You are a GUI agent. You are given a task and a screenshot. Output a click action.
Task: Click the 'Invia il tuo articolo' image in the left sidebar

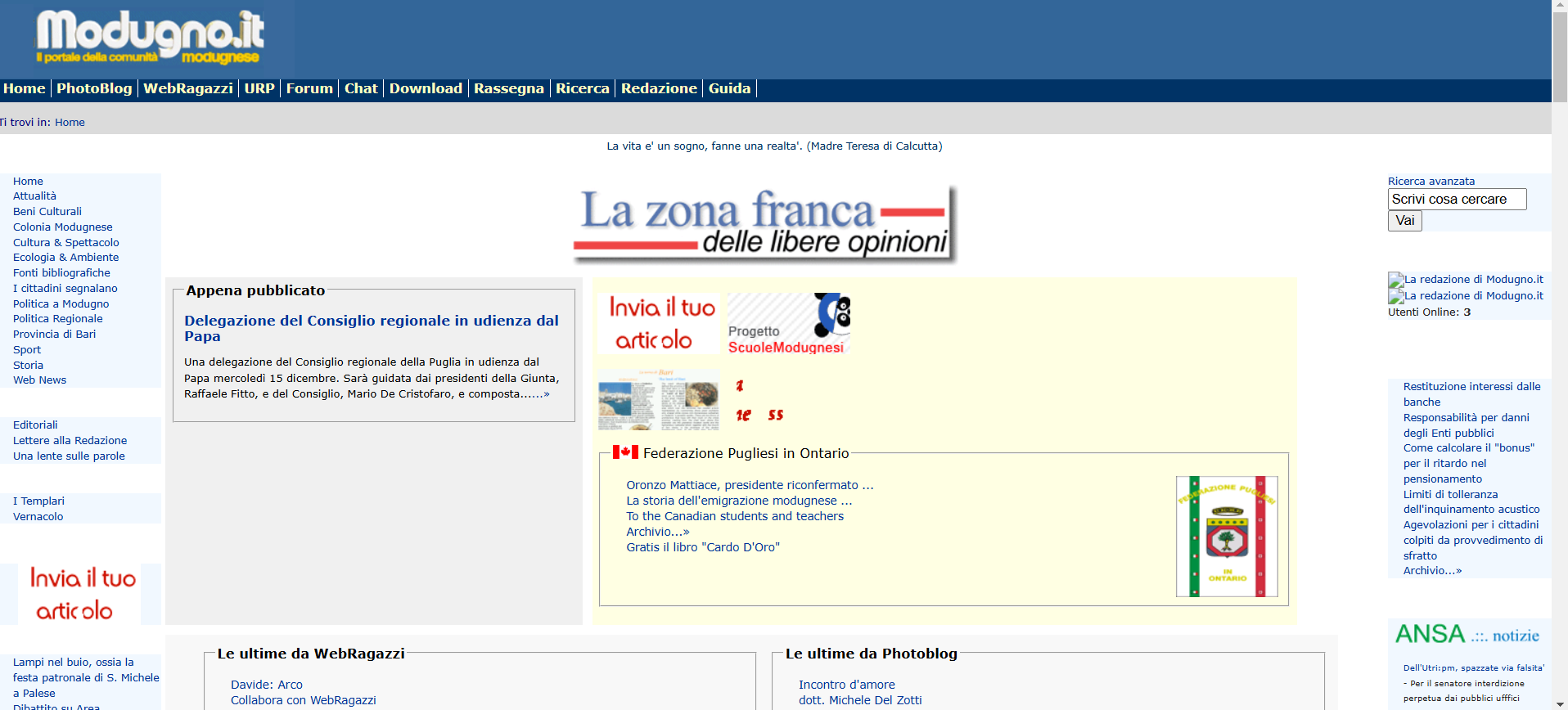[79, 594]
